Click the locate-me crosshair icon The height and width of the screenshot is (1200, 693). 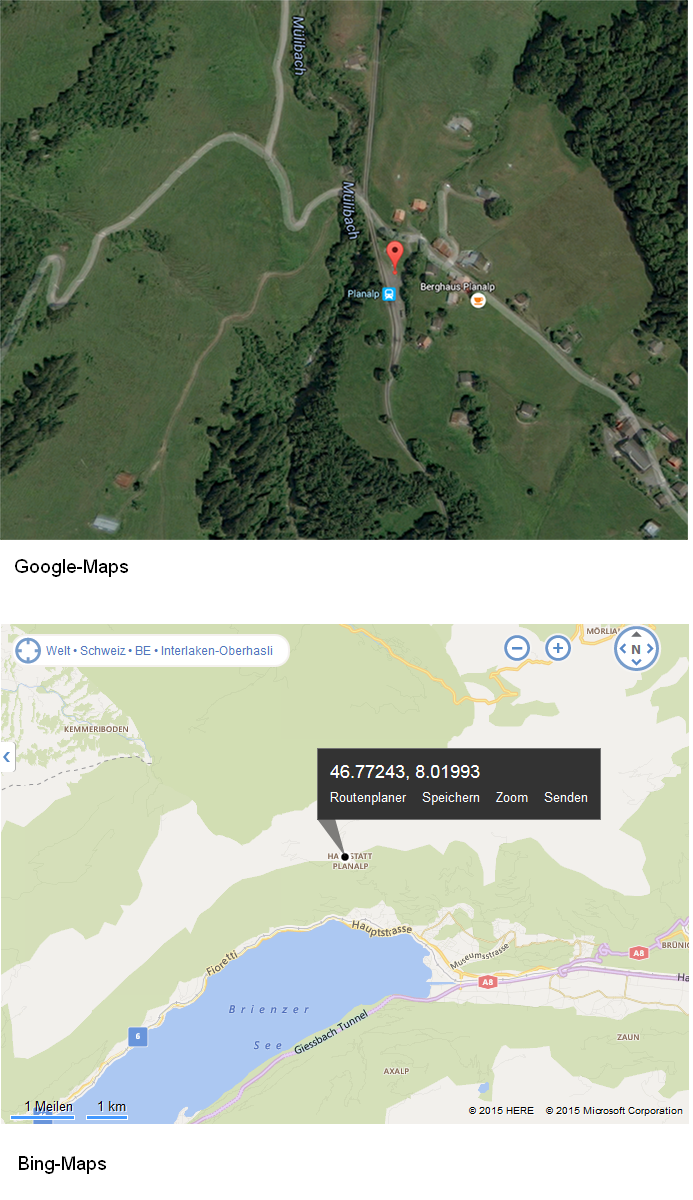[x=27, y=651]
